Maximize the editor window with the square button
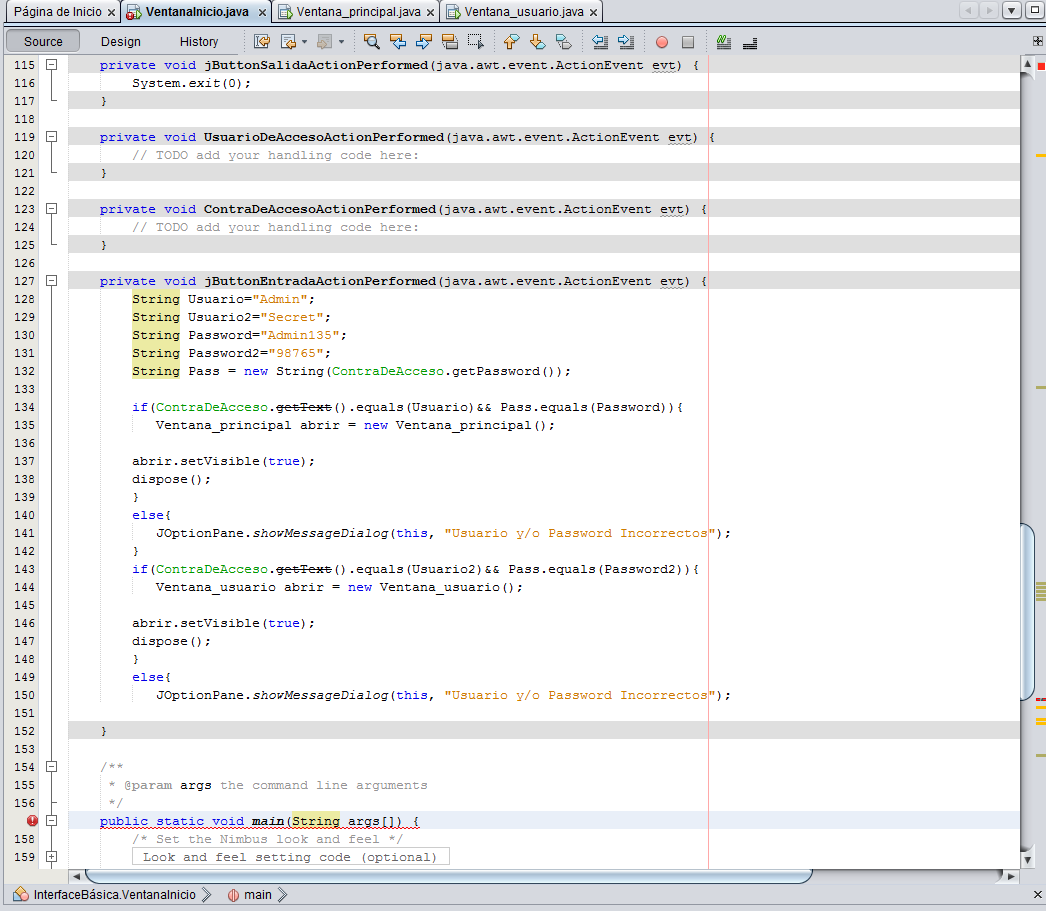This screenshot has width=1046, height=911. tap(1036, 11)
